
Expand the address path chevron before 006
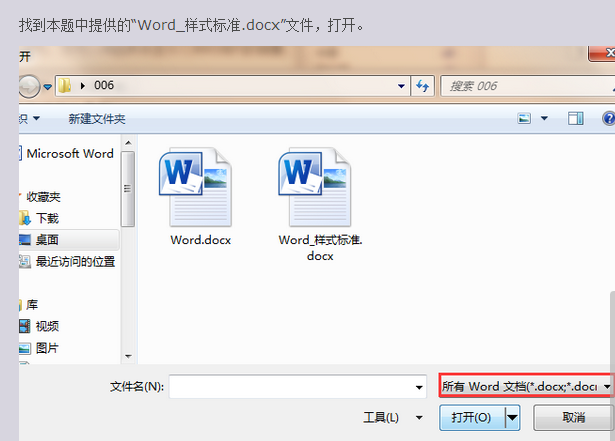point(82,86)
